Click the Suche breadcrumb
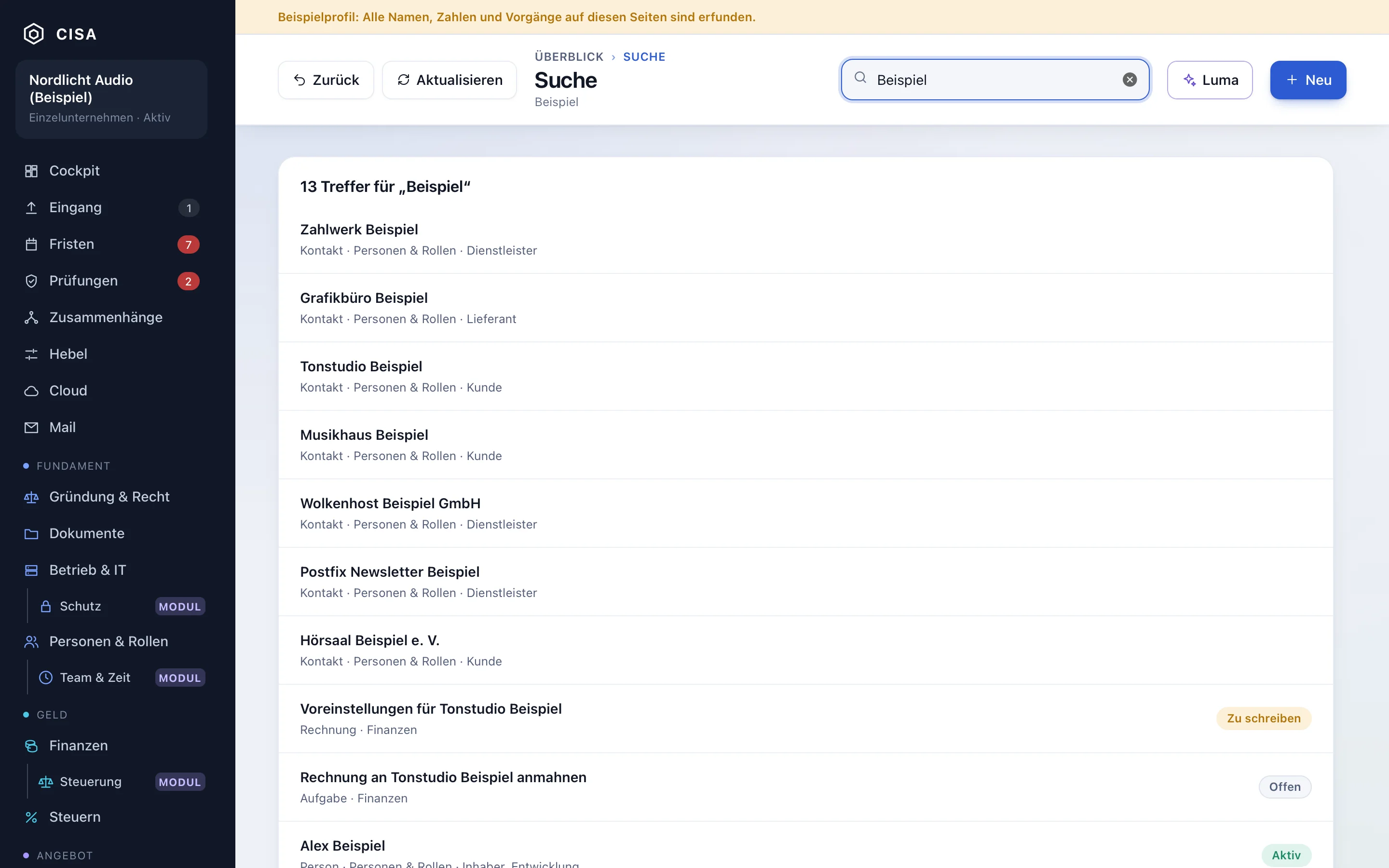This screenshot has width=1389, height=868. [x=644, y=57]
